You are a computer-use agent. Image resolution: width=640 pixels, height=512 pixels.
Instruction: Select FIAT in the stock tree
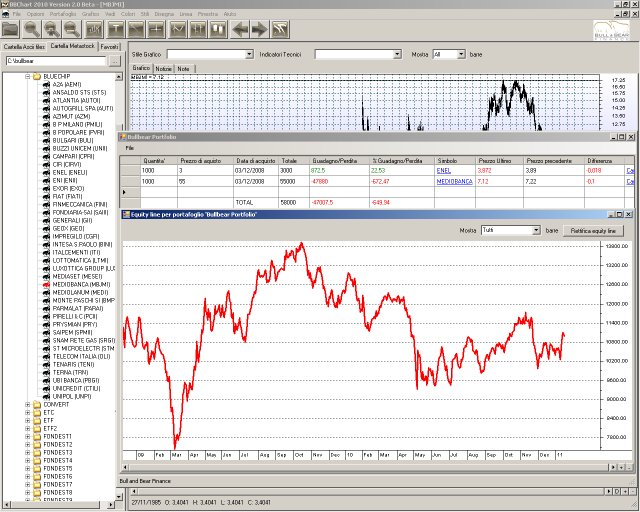(x=67, y=196)
